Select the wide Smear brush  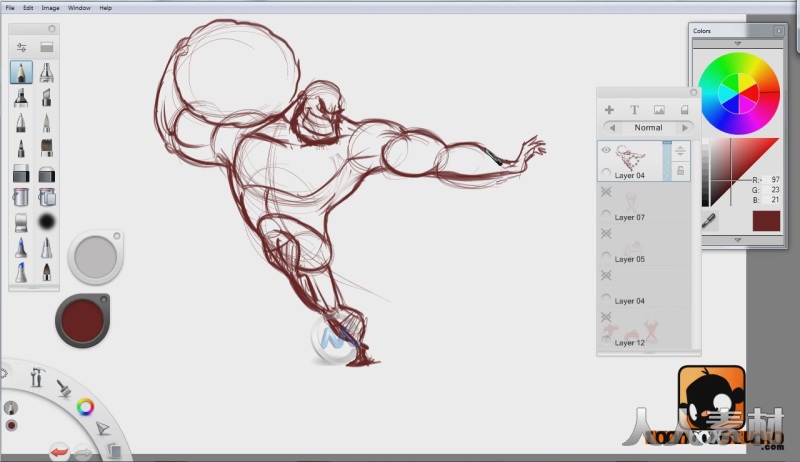[21, 222]
